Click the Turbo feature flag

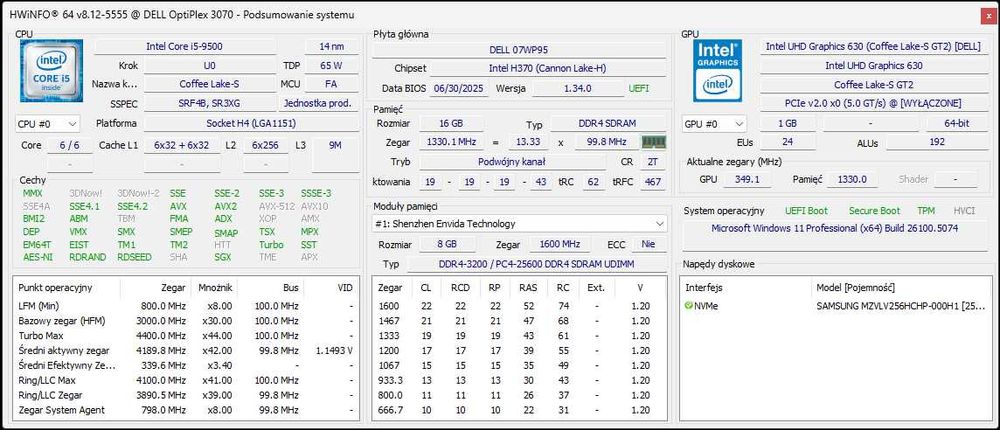pos(270,244)
